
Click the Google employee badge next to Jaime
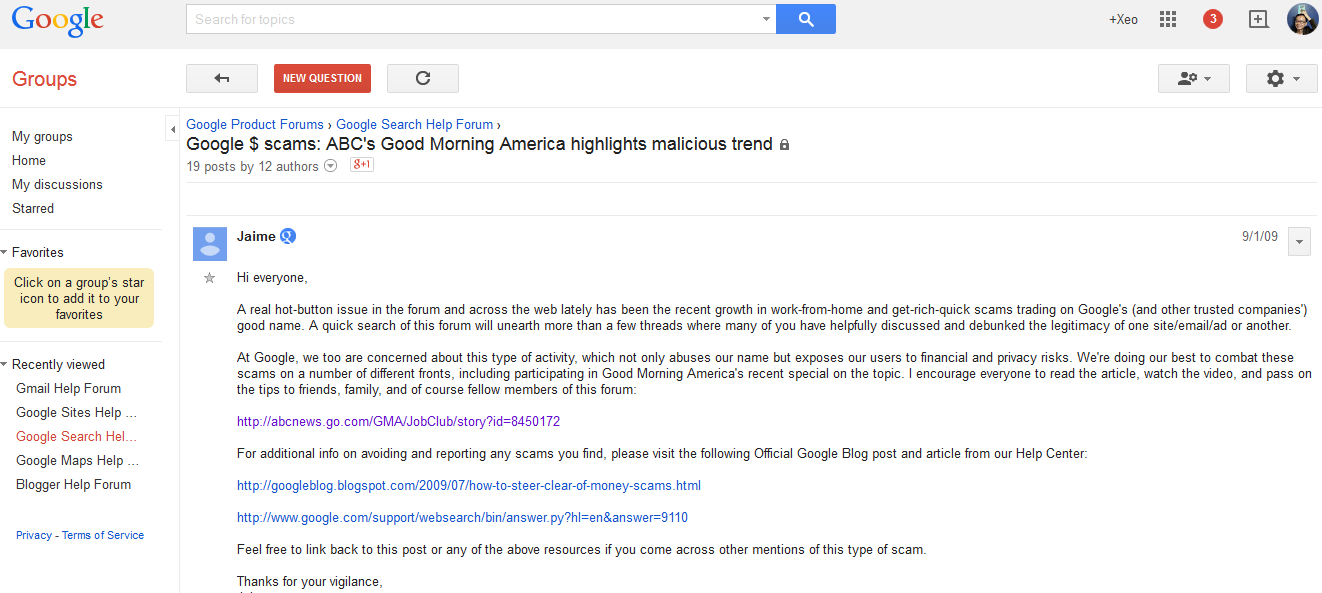[288, 236]
